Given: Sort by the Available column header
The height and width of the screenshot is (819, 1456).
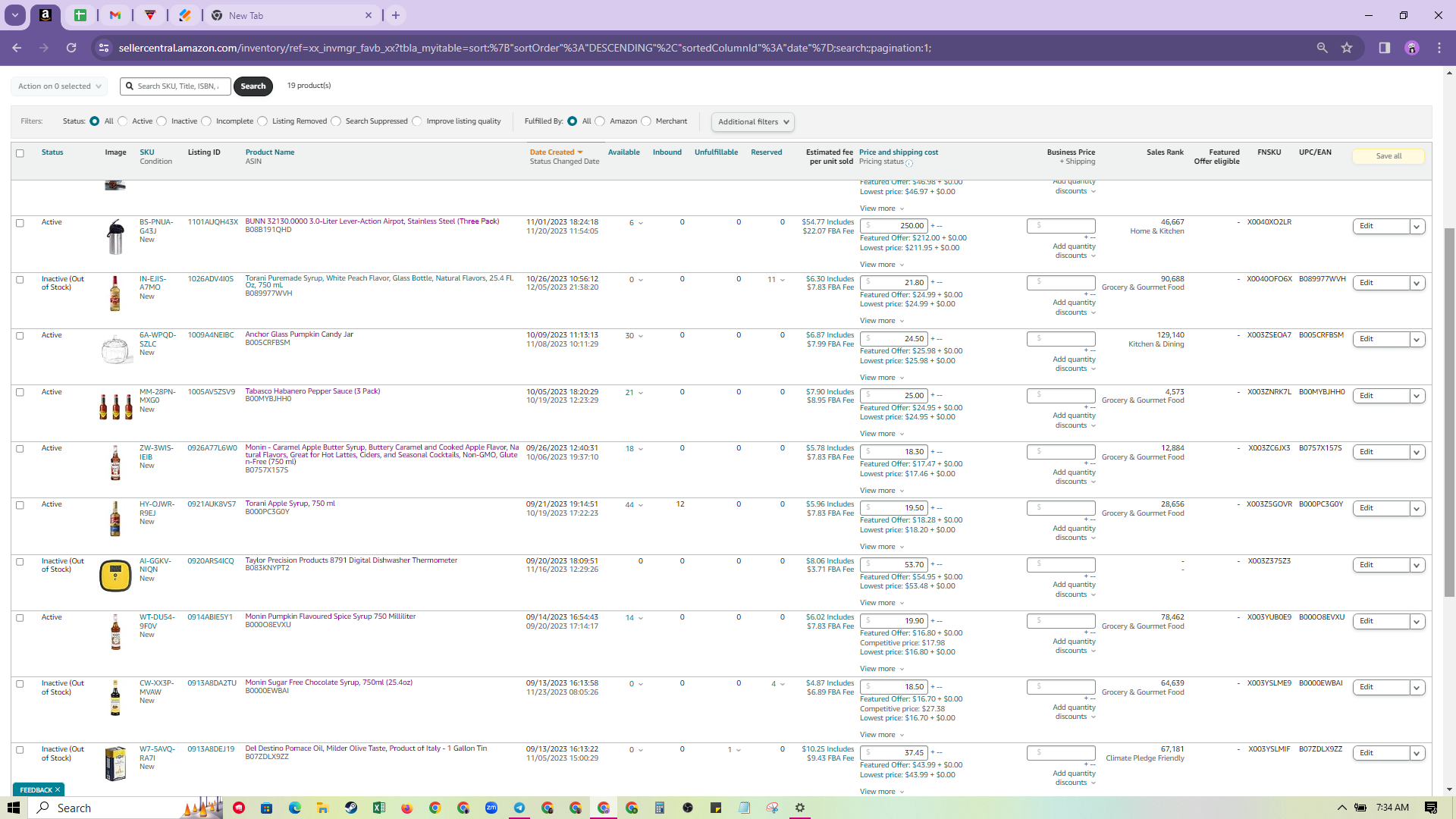Looking at the screenshot, I should pyautogui.click(x=624, y=152).
